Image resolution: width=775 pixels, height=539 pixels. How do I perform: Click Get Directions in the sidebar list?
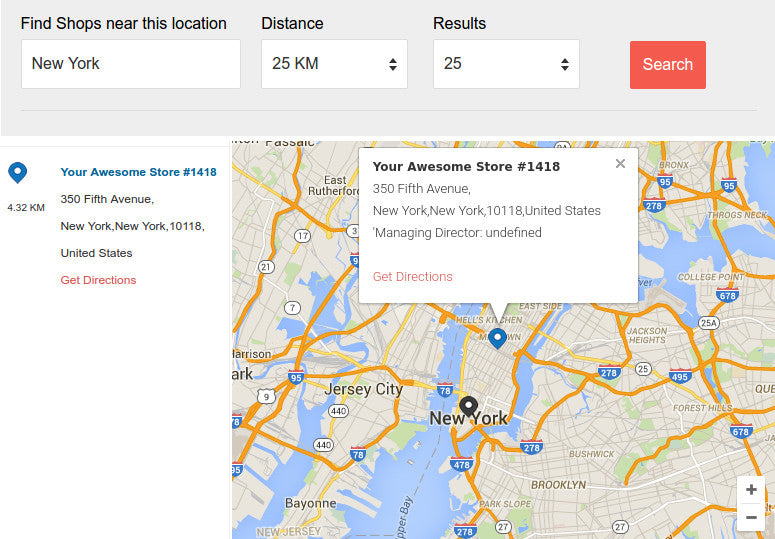98,280
